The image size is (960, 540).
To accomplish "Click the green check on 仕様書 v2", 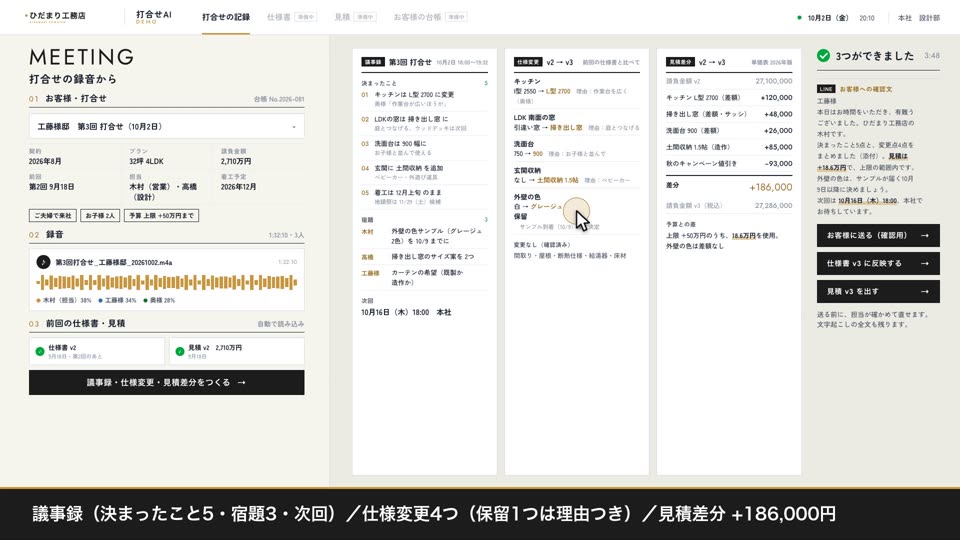I will [40, 351].
